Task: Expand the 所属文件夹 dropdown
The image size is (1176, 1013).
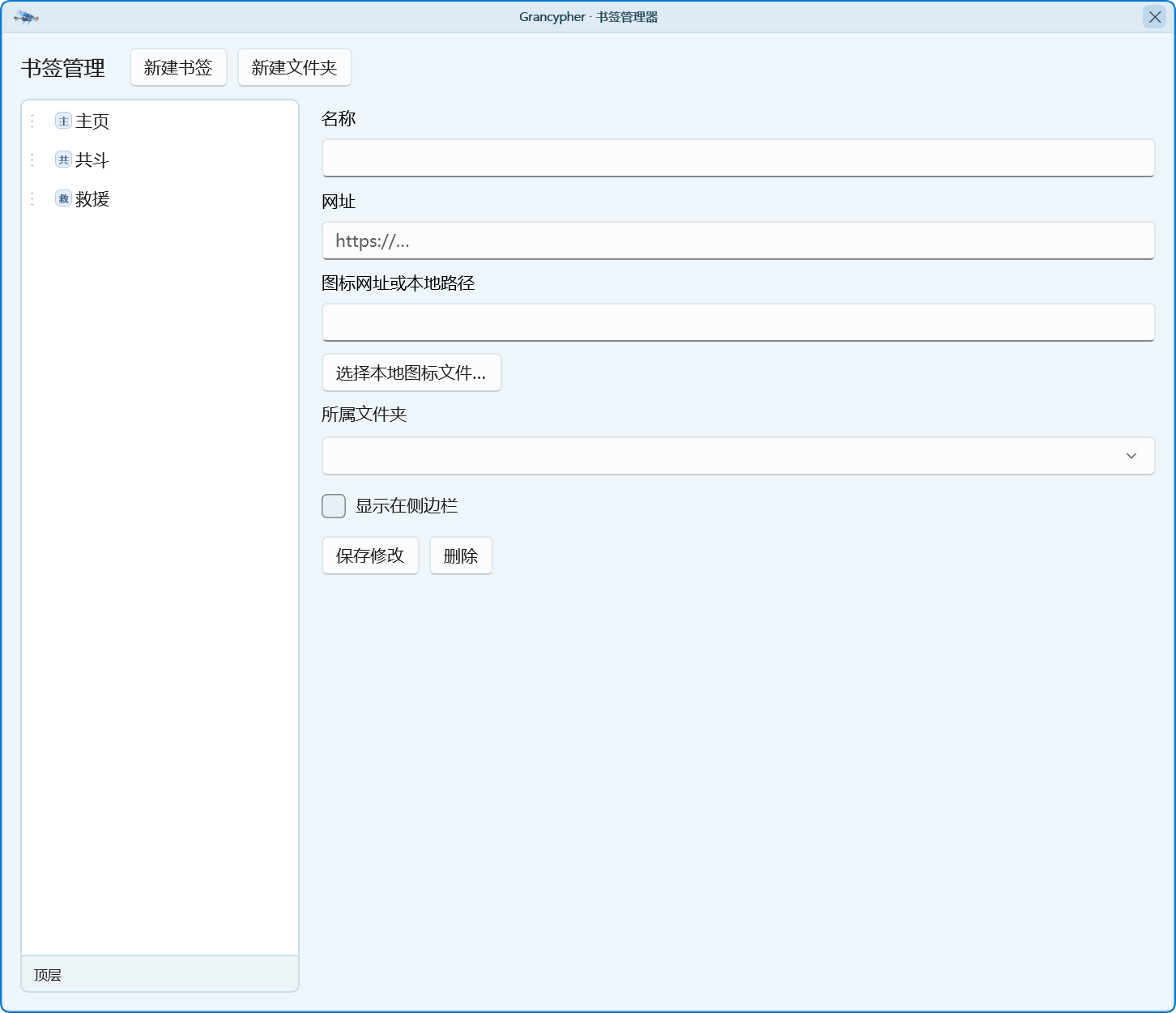Action: click(738, 456)
